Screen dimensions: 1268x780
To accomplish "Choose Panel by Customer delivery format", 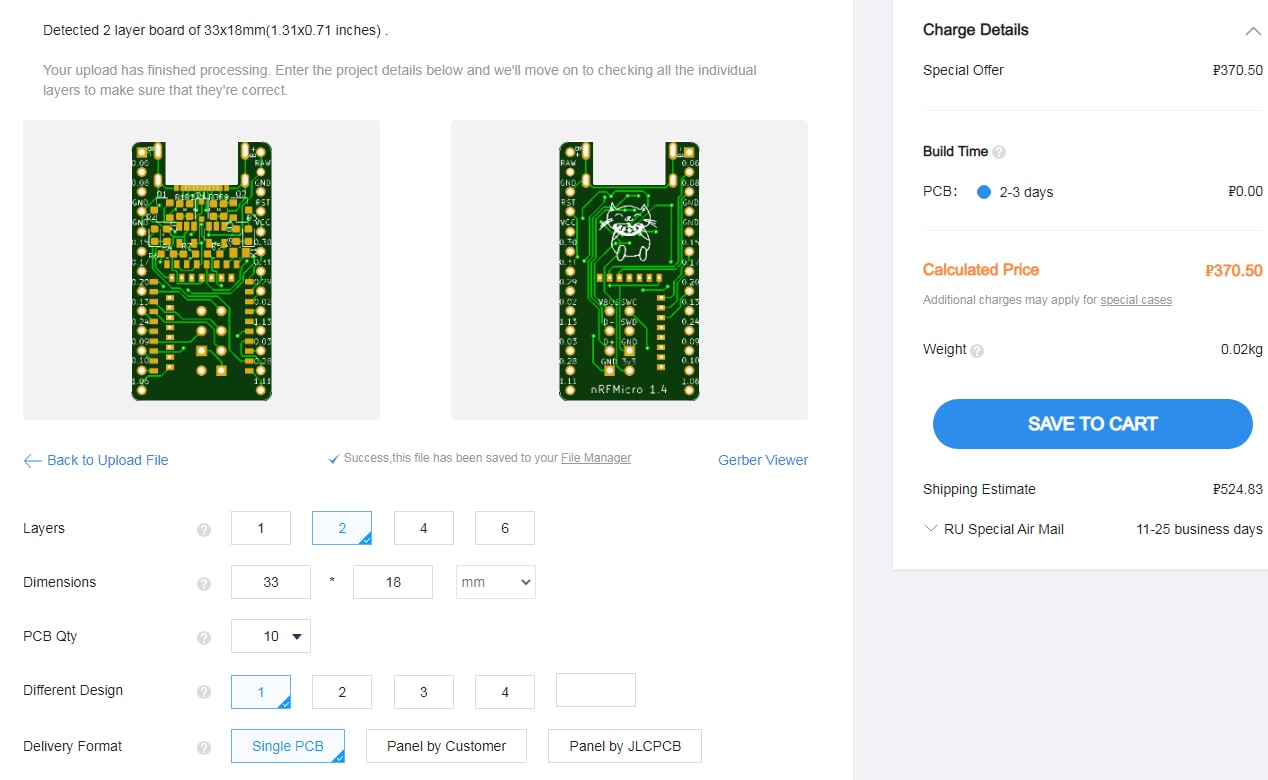I will (x=446, y=746).
